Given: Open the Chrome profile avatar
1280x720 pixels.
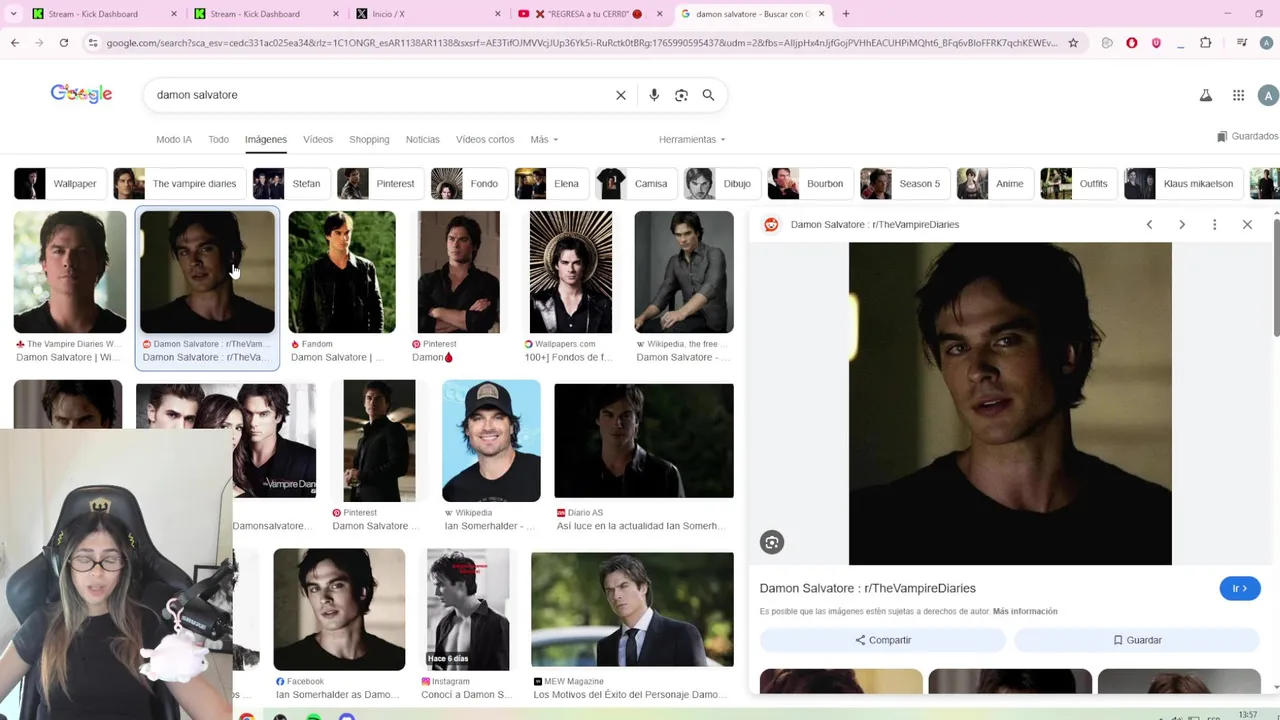Looking at the screenshot, I should (x=1268, y=43).
